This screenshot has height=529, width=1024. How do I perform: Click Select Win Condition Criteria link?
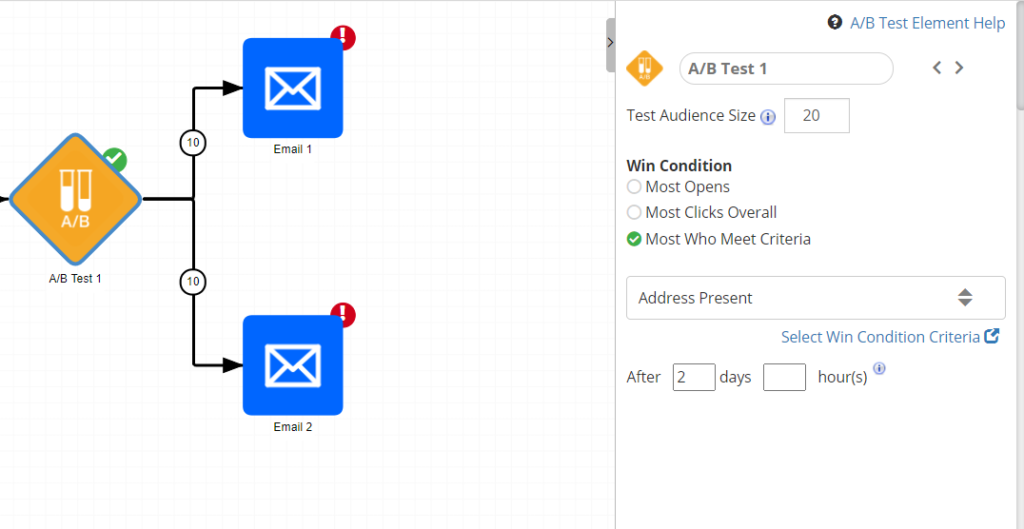[880, 337]
